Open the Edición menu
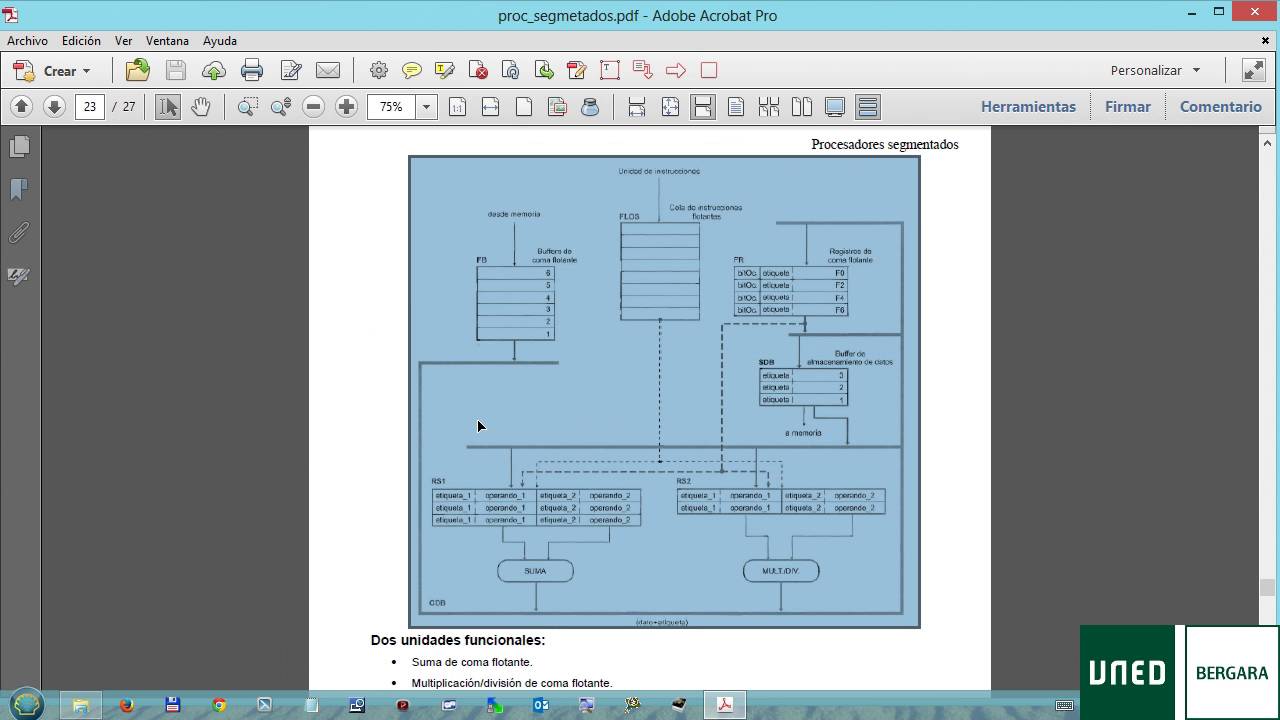The image size is (1280, 720). pyautogui.click(x=81, y=41)
